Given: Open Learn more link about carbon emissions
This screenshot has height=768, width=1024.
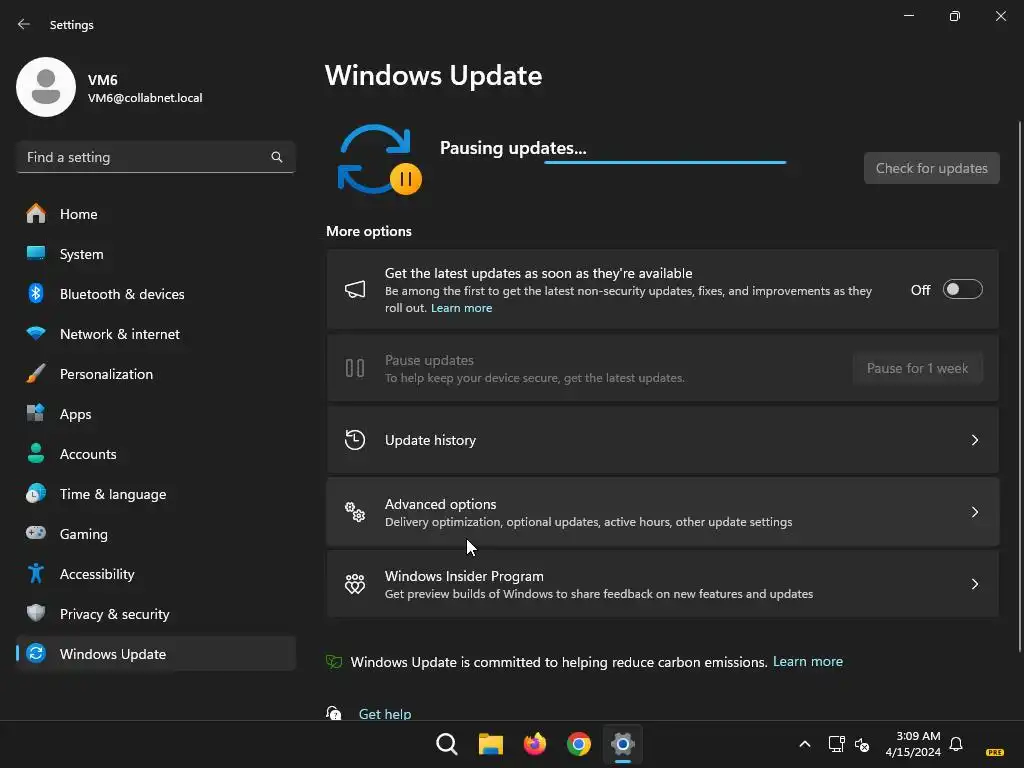Looking at the screenshot, I should tap(807, 662).
